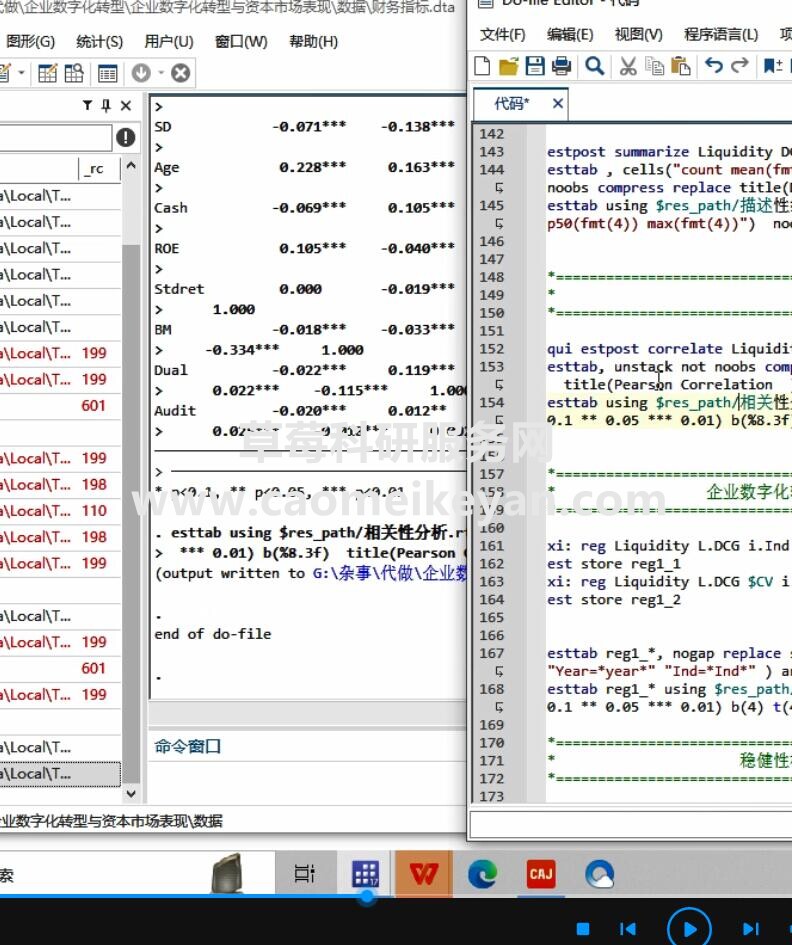
Task: Click line number 161 in editor gutter
Action: click(x=491, y=545)
